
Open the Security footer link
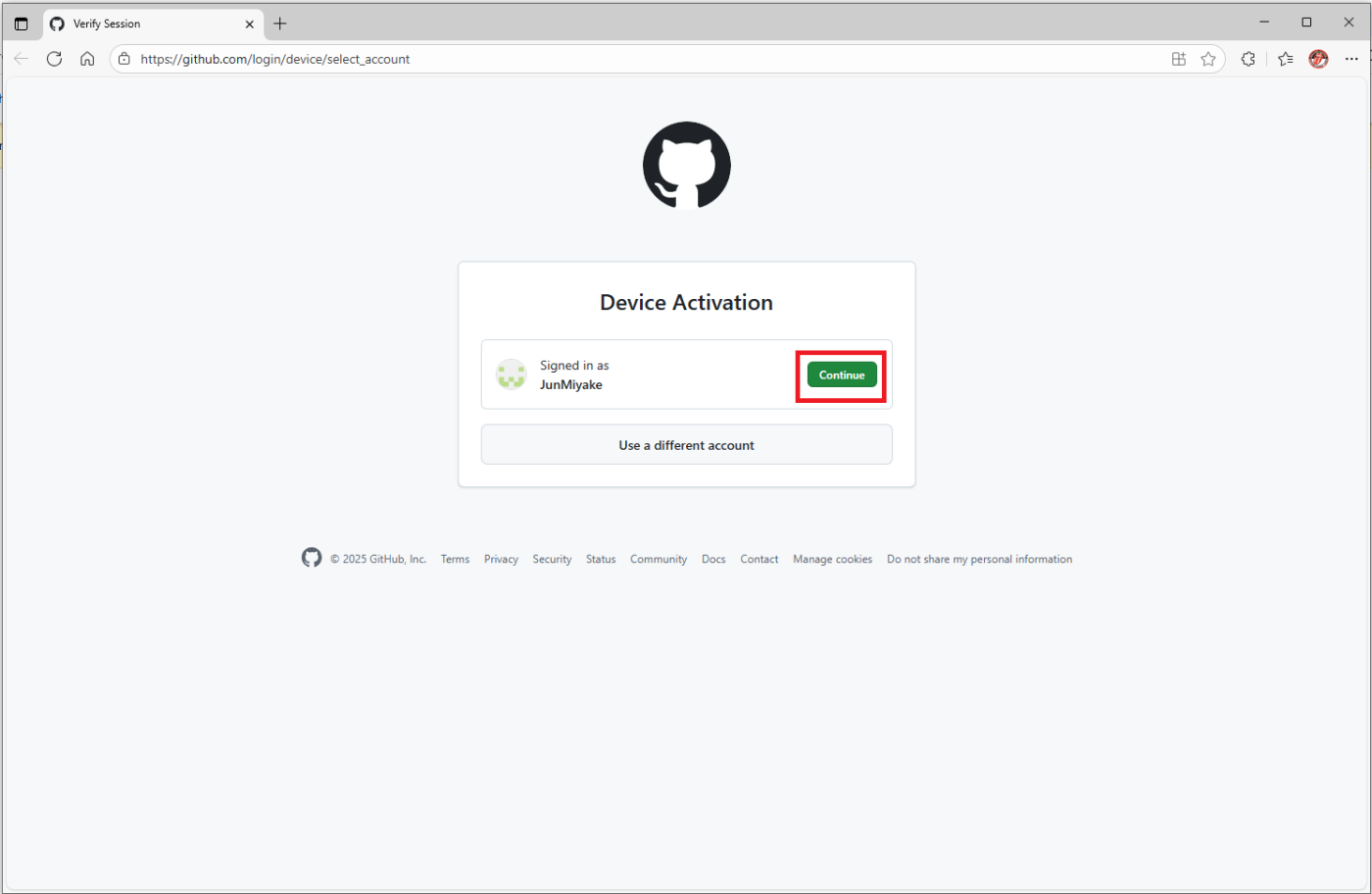[x=552, y=559]
